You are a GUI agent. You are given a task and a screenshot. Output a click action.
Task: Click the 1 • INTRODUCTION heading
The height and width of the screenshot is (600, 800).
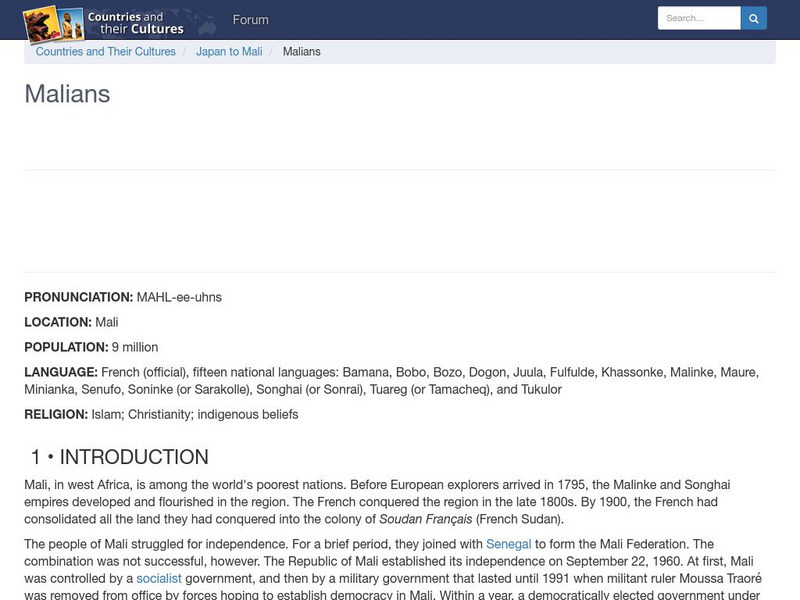[x=119, y=457]
